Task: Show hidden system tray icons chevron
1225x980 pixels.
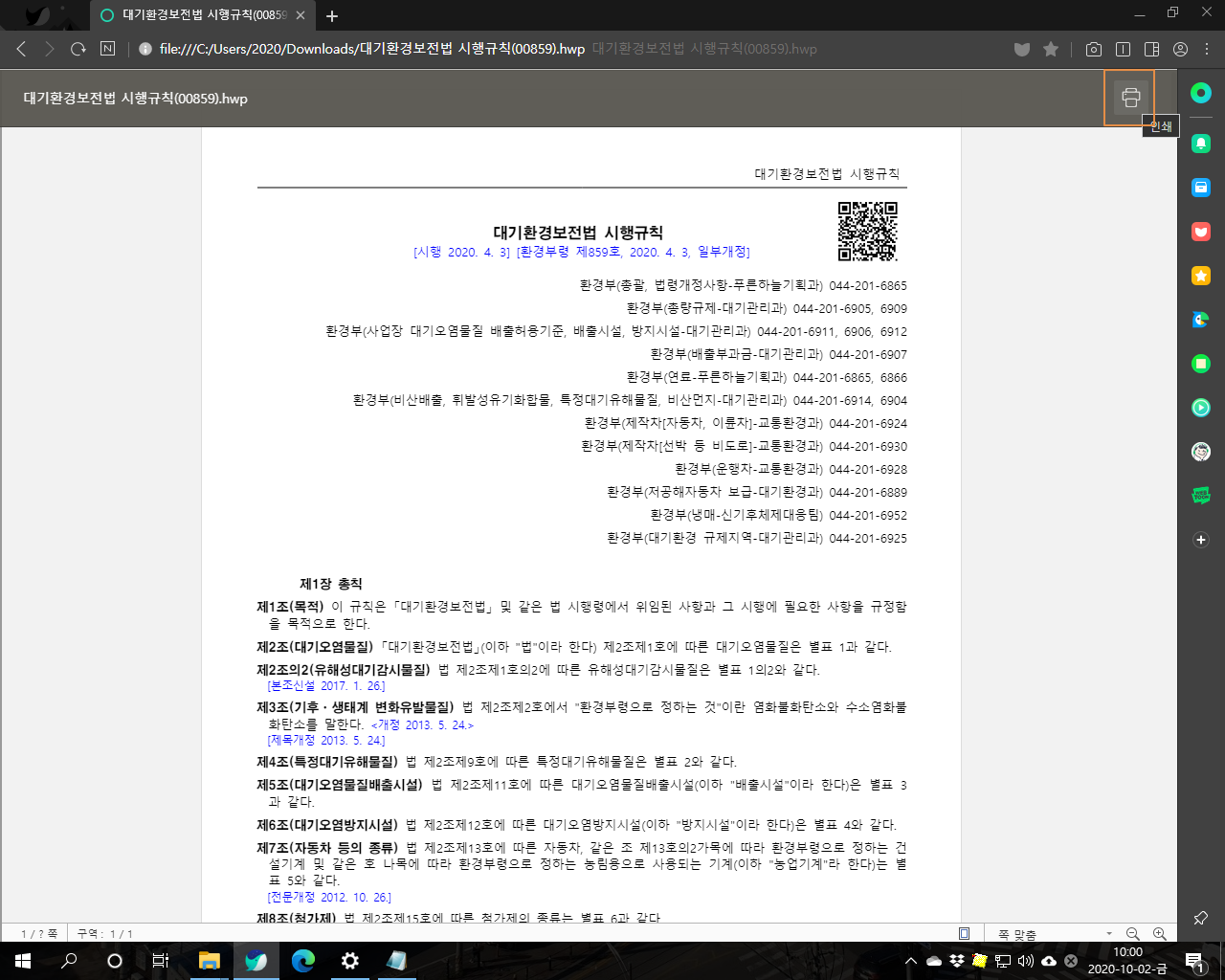Action: pyautogui.click(x=910, y=961)
